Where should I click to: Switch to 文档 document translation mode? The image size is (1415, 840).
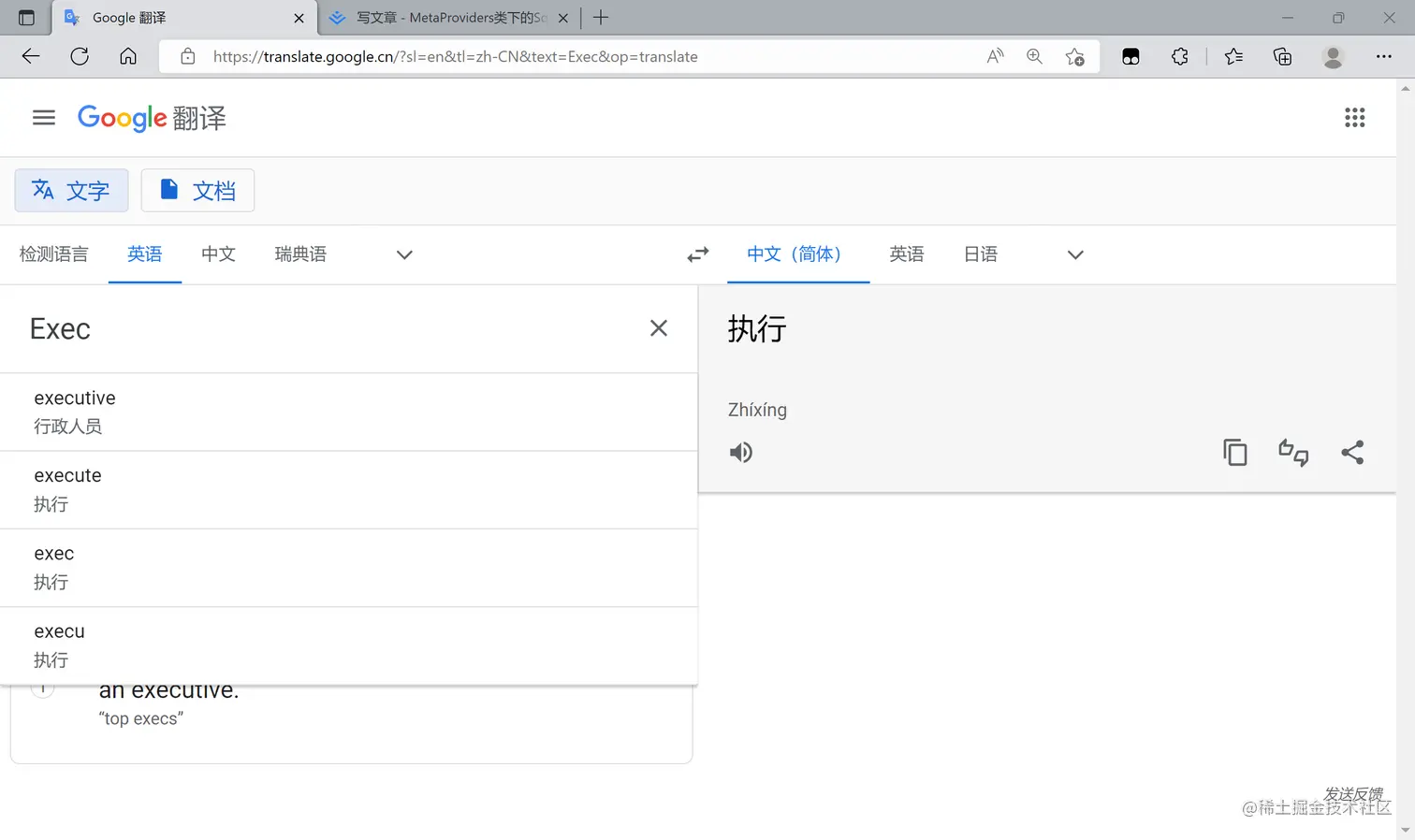pos(197,191)
